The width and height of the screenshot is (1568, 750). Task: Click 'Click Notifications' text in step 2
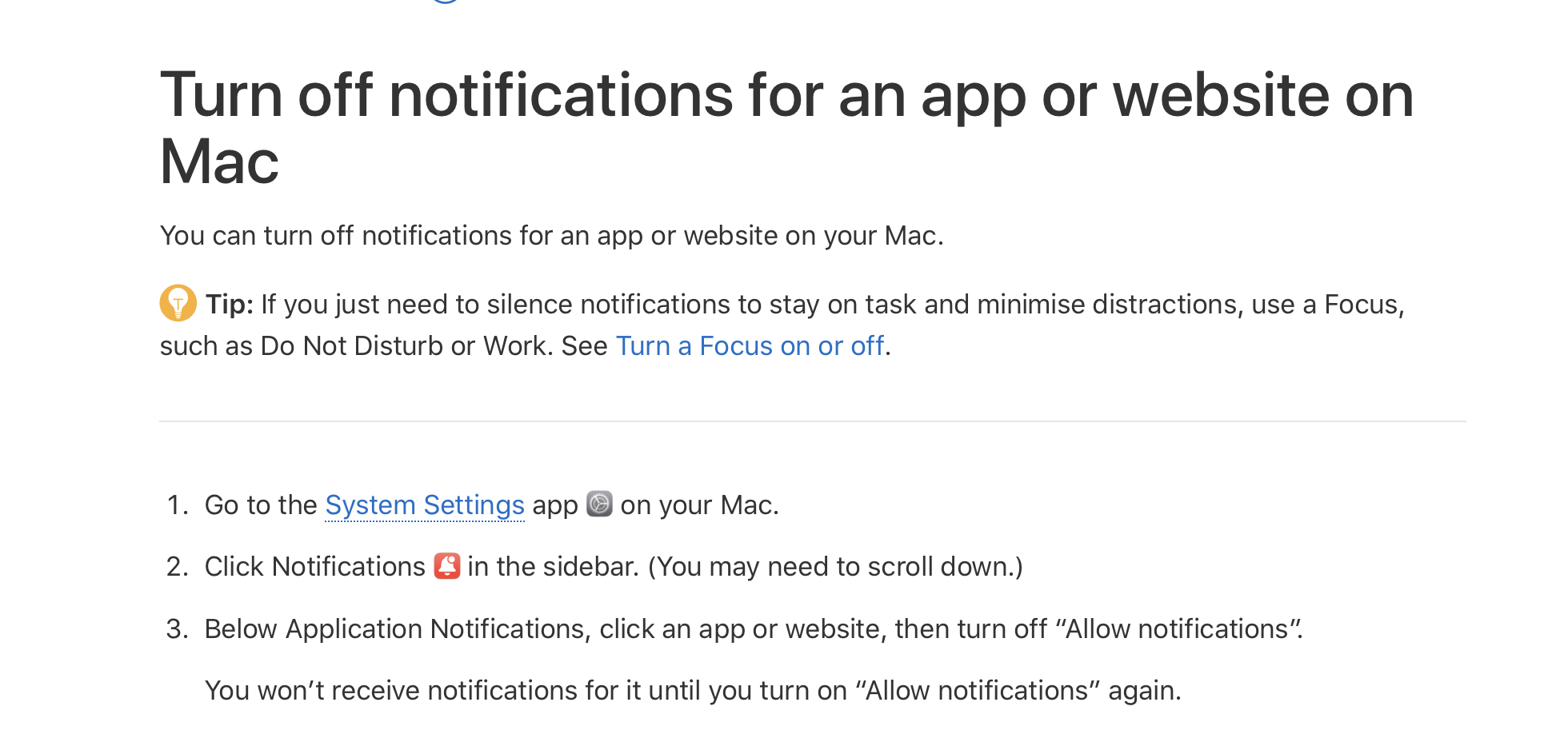(x=314, y=567)
